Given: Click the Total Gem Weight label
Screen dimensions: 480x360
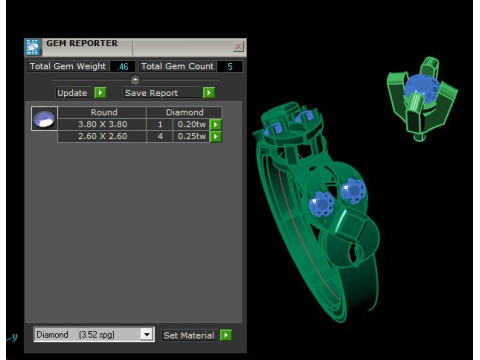Looking at the screenshot, I should click(68, 66).
